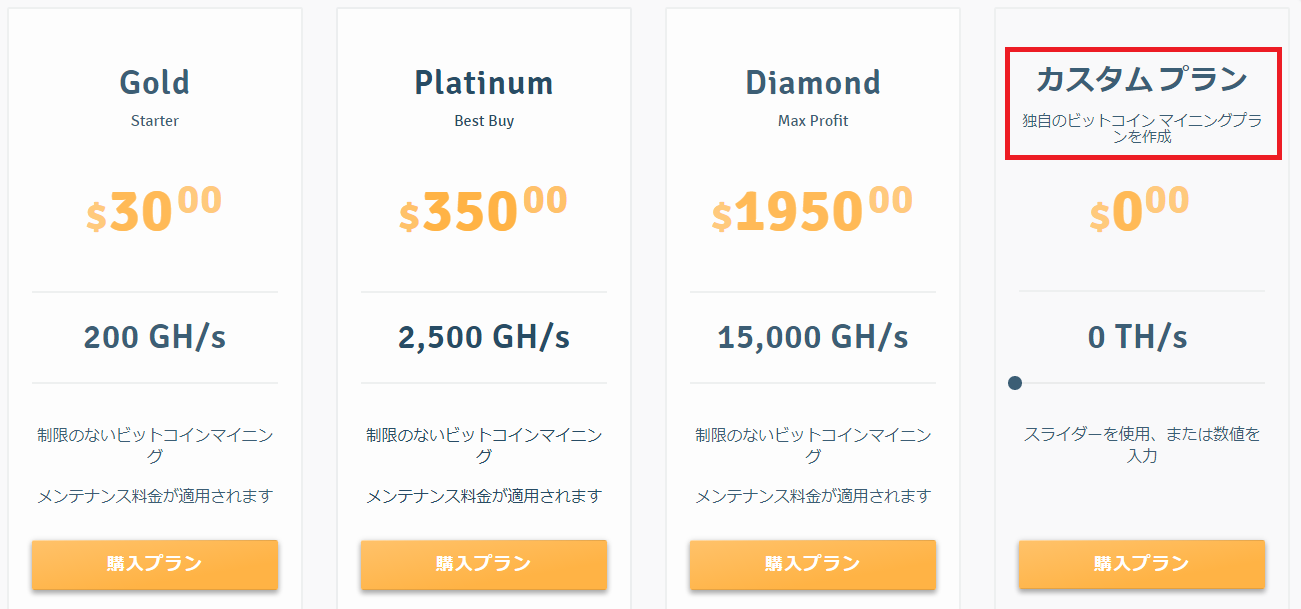Select the Diamond plan title
The width and height of the screenshot is (1301, 609).
tap(812, 82)
